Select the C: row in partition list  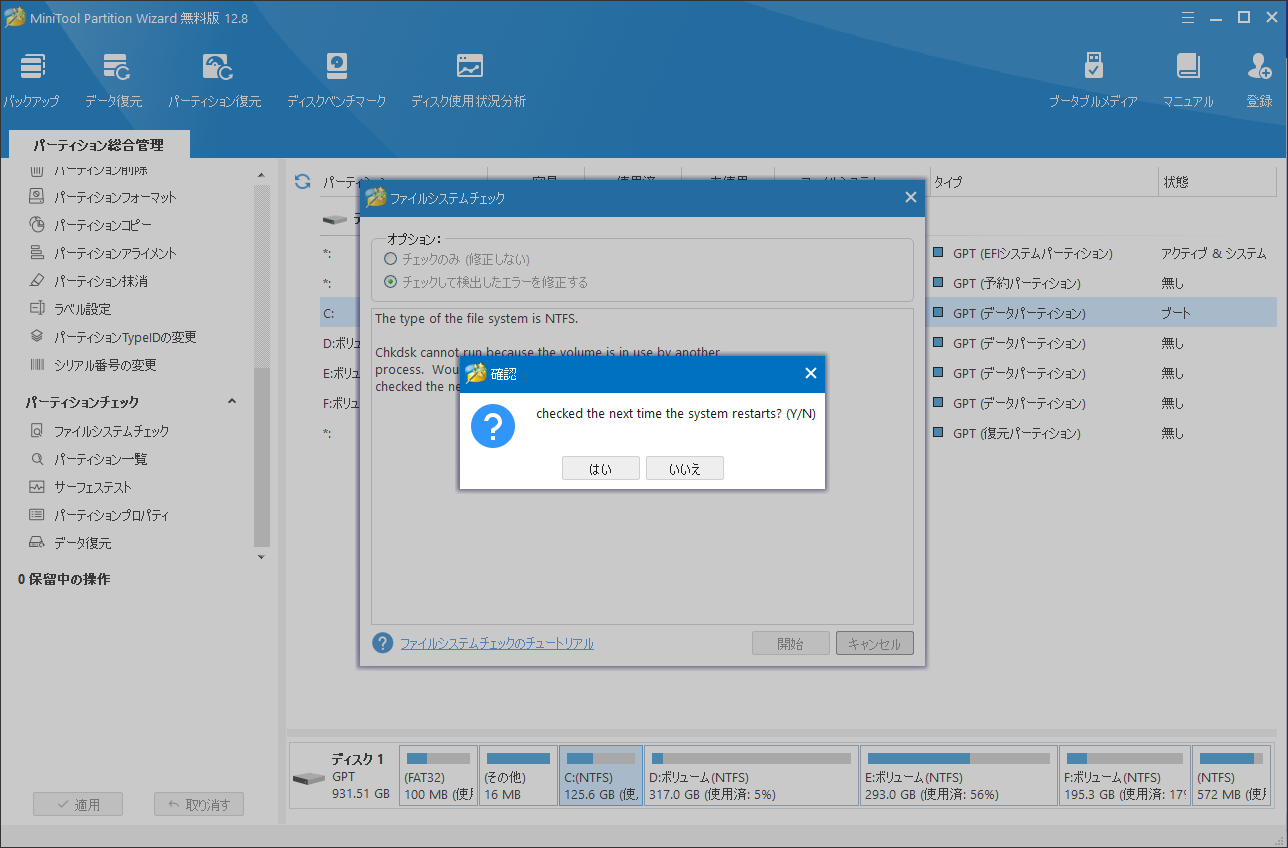point(798,313)
